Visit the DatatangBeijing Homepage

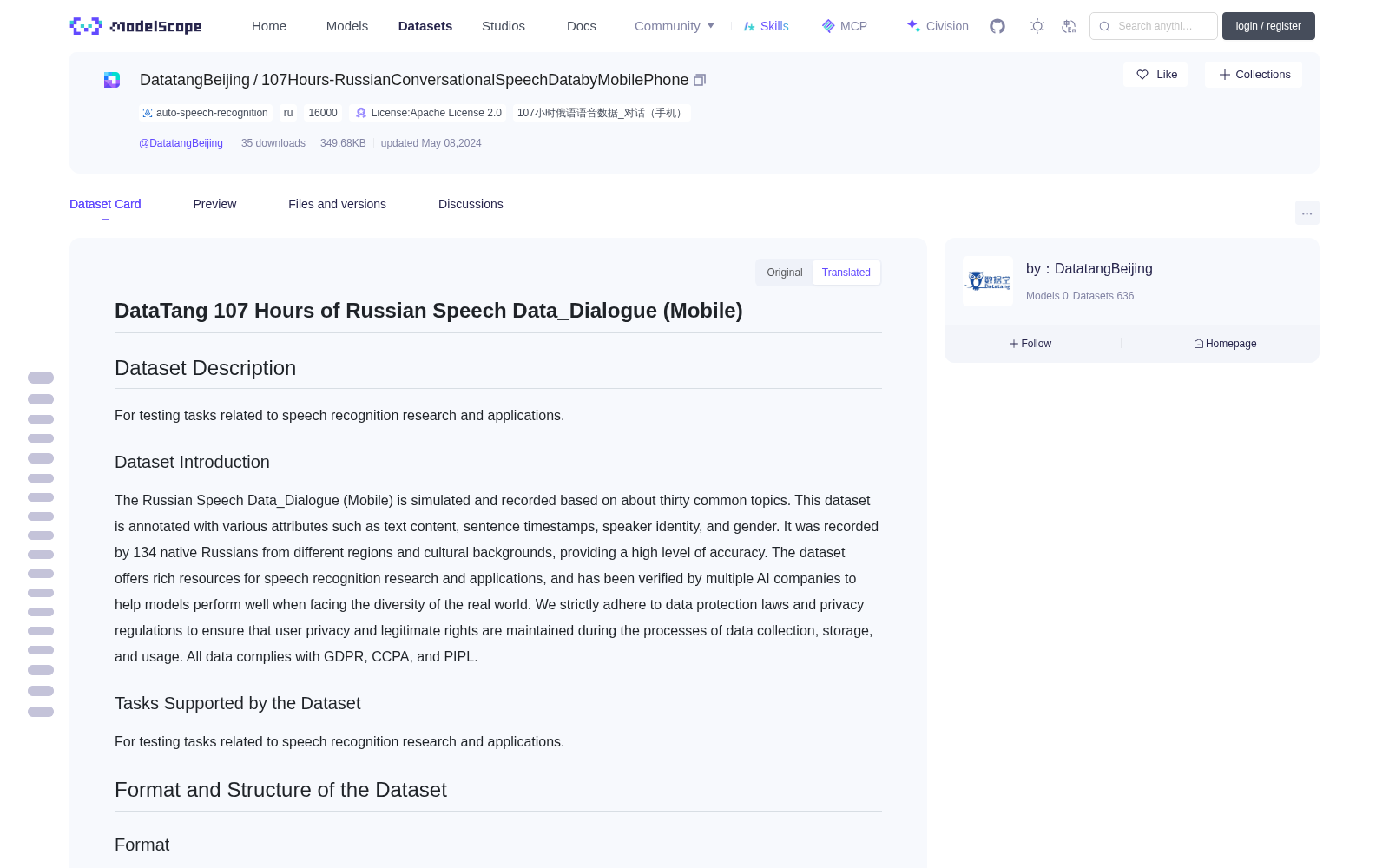[1225, 344]
